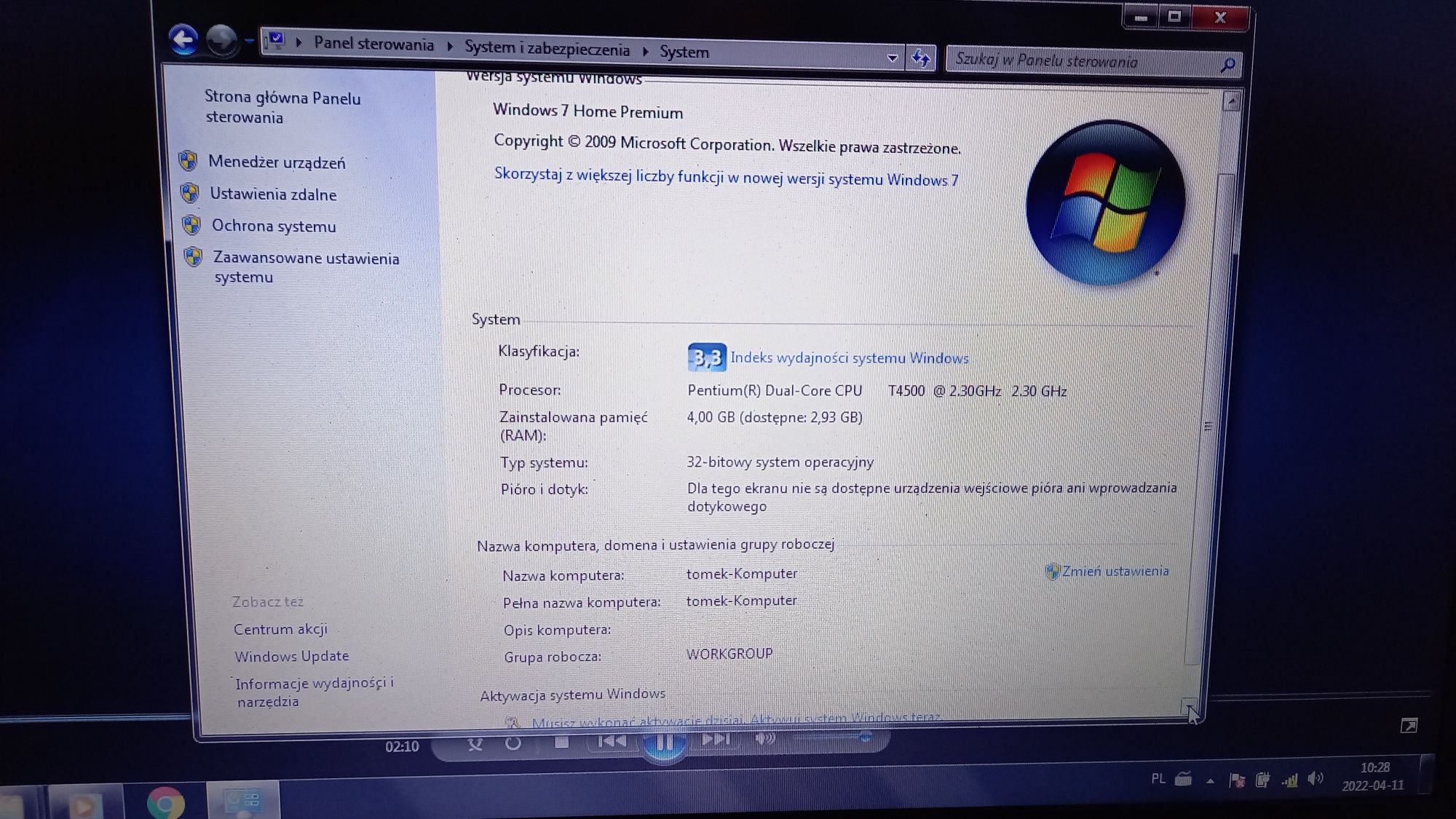Screen dimensions: 1456x819
Task: Click the Action Center flag tray icon
Action: (x=1236, y=780)
